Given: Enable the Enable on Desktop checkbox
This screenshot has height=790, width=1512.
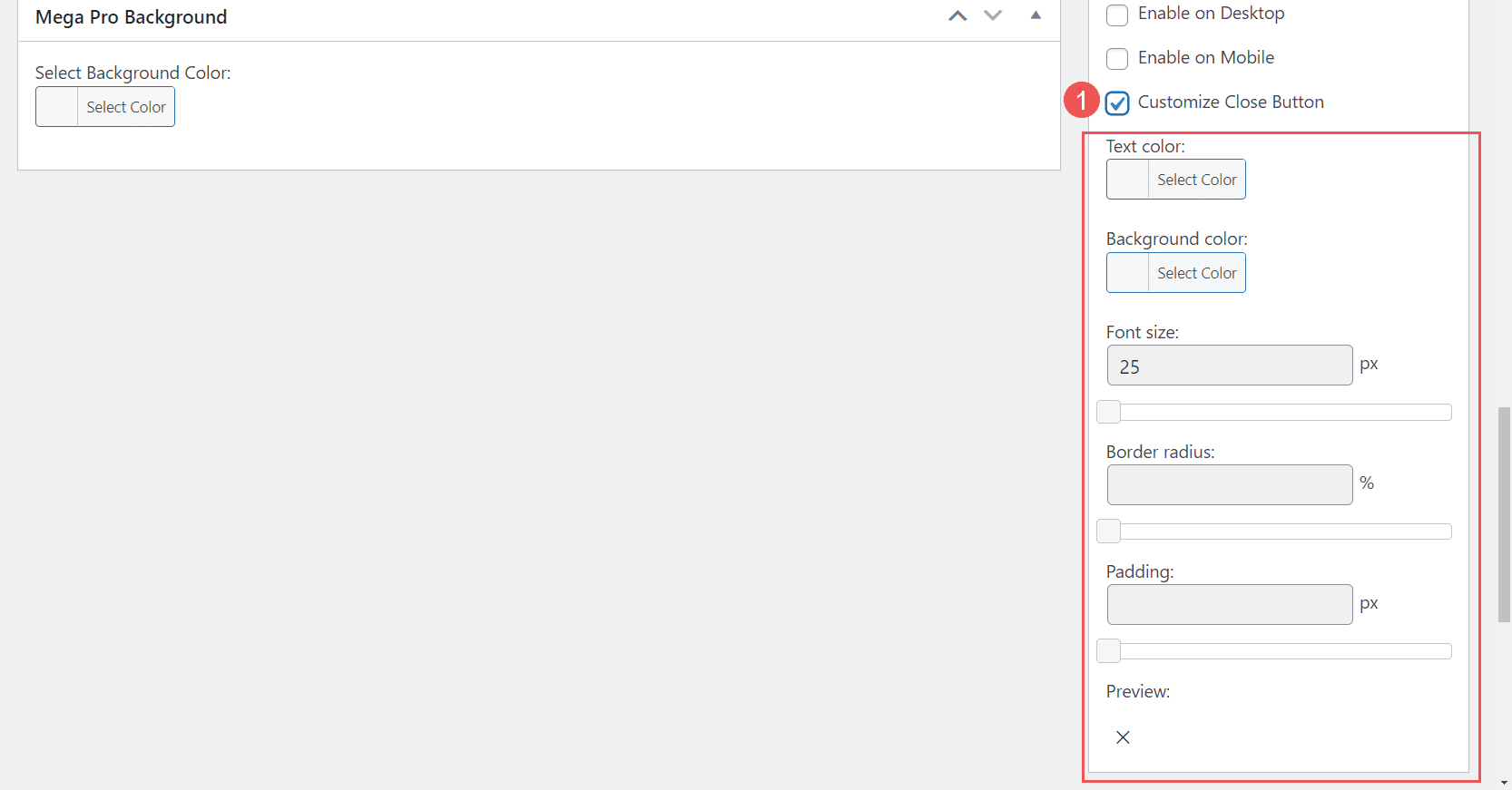Looking at the screenshot, I should (x=1117, y=15).
